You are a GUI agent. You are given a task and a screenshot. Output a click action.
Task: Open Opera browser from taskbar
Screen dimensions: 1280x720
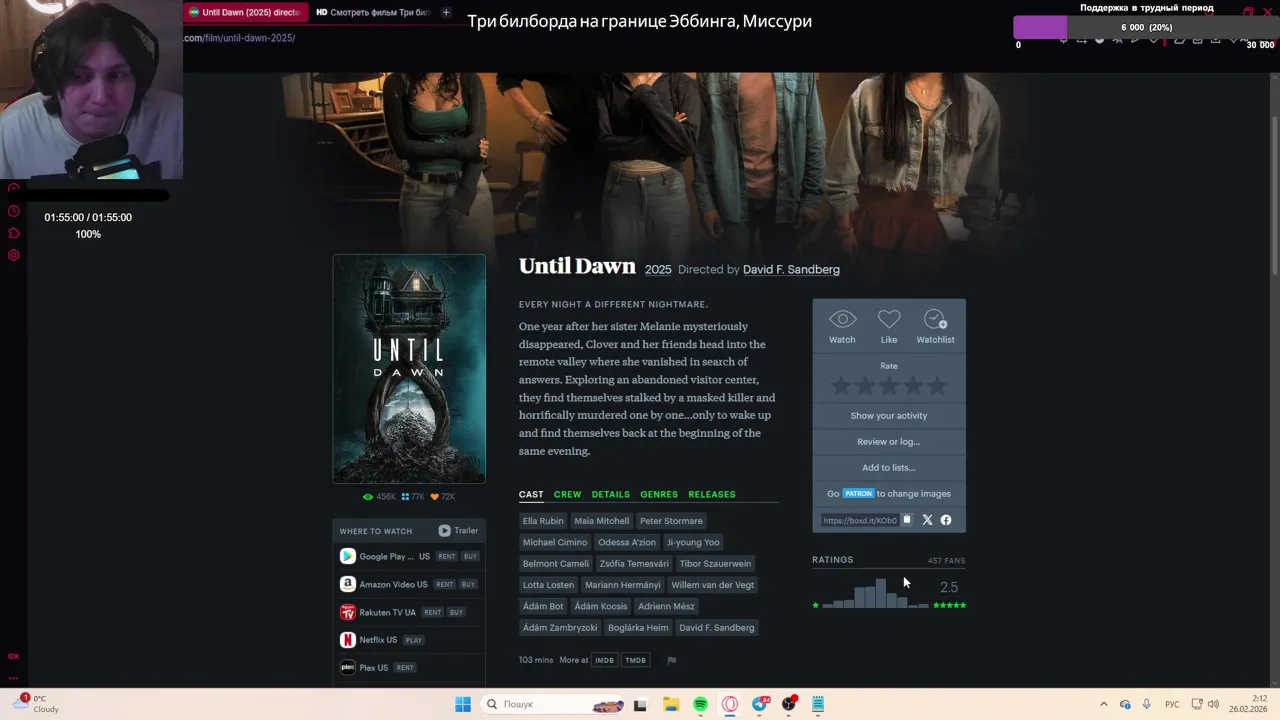[730, 704]
